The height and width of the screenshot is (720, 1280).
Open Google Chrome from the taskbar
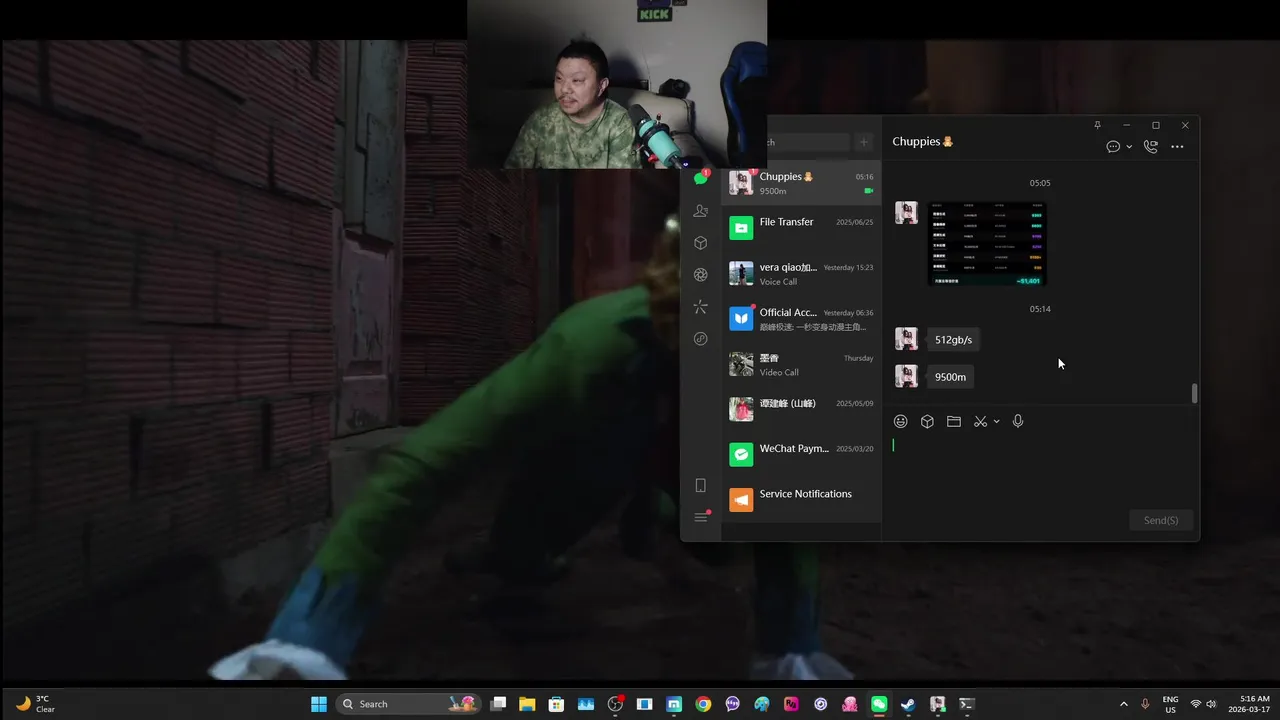703,704
